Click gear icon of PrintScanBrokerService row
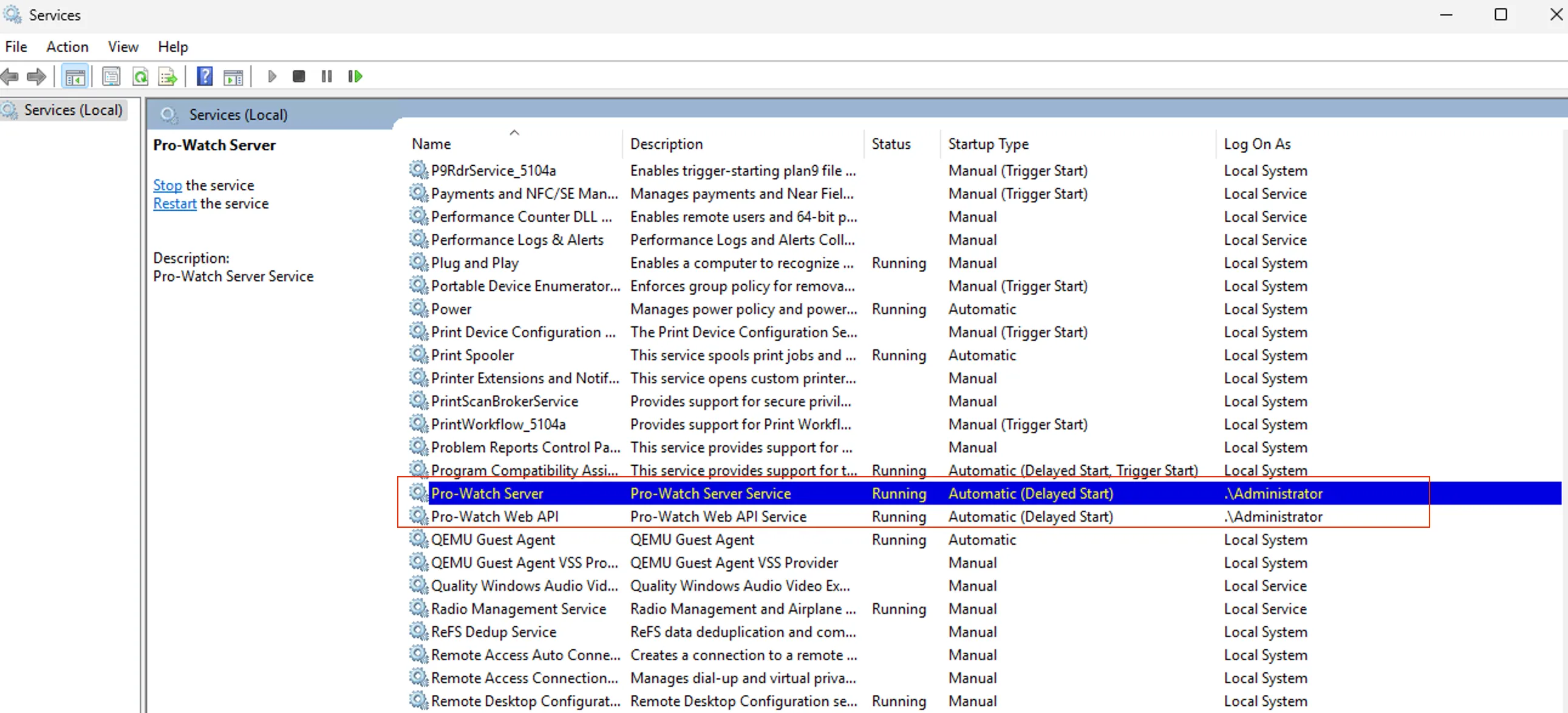Screen dimensions: 1568x713 point(418,401)
